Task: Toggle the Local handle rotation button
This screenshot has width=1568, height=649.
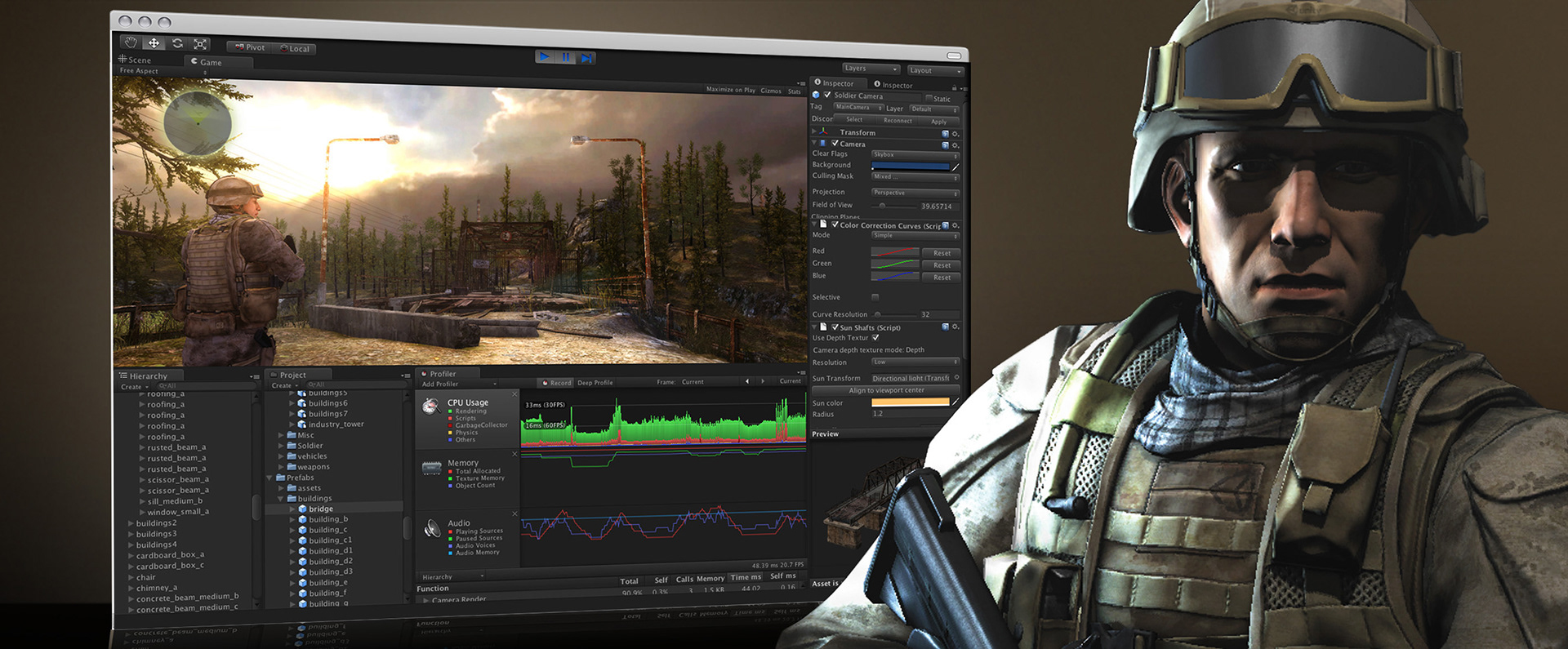Action: click(294, 49)
